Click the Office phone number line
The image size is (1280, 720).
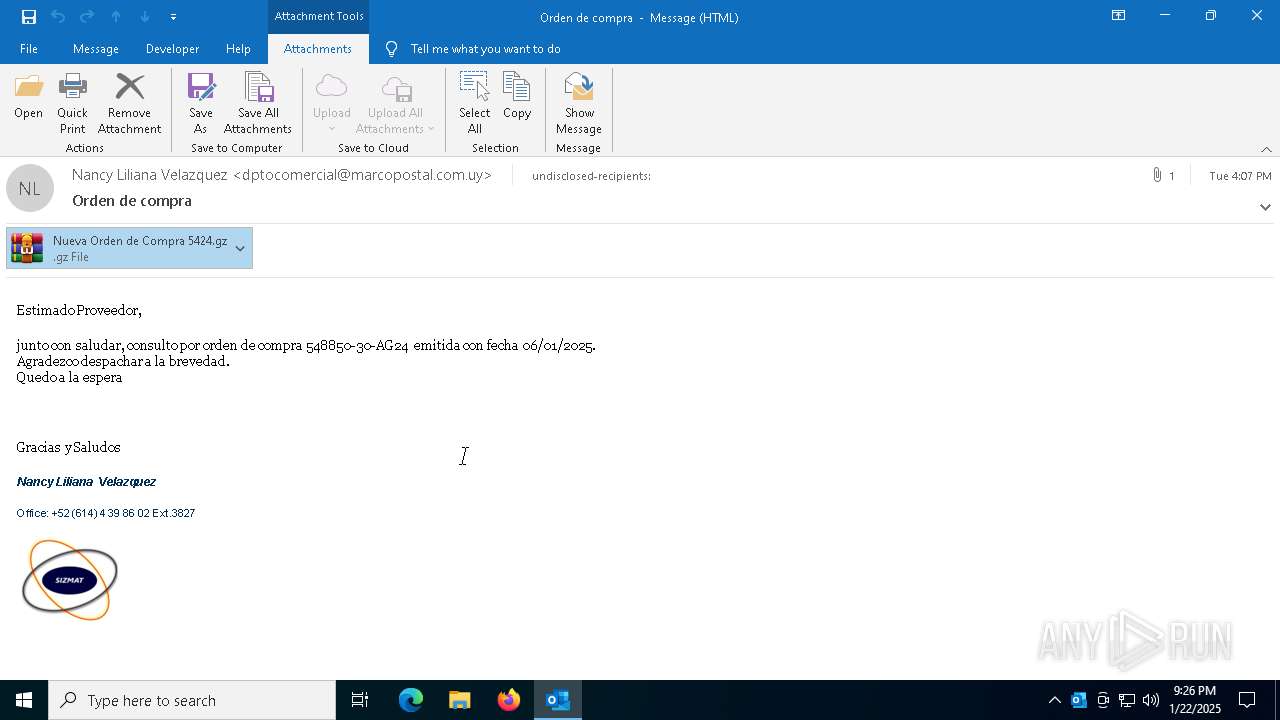105,513
